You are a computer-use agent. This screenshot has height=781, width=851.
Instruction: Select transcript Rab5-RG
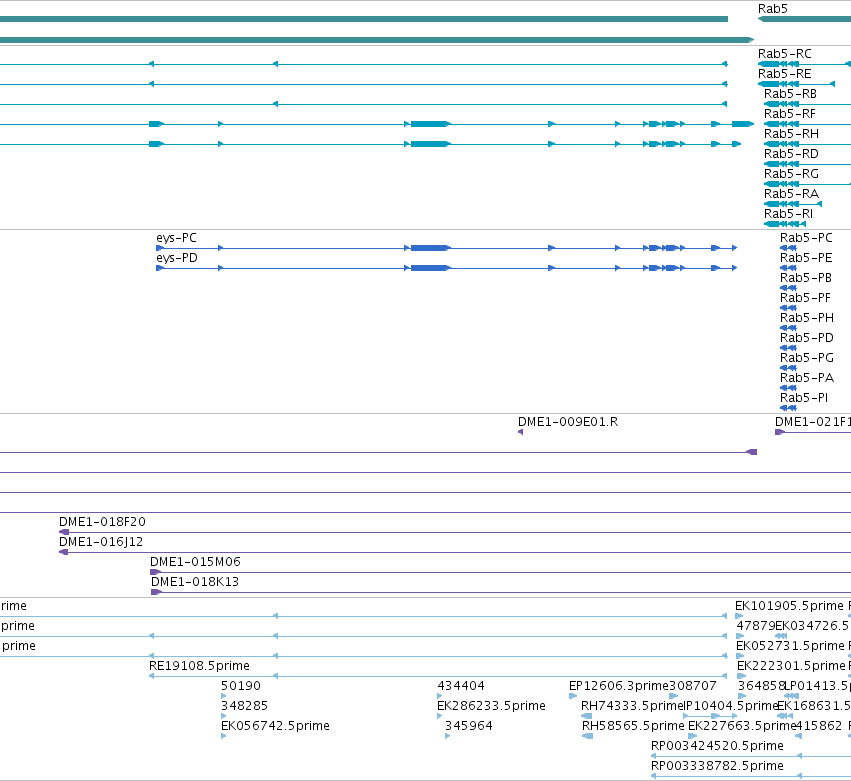tap(791, 174)
